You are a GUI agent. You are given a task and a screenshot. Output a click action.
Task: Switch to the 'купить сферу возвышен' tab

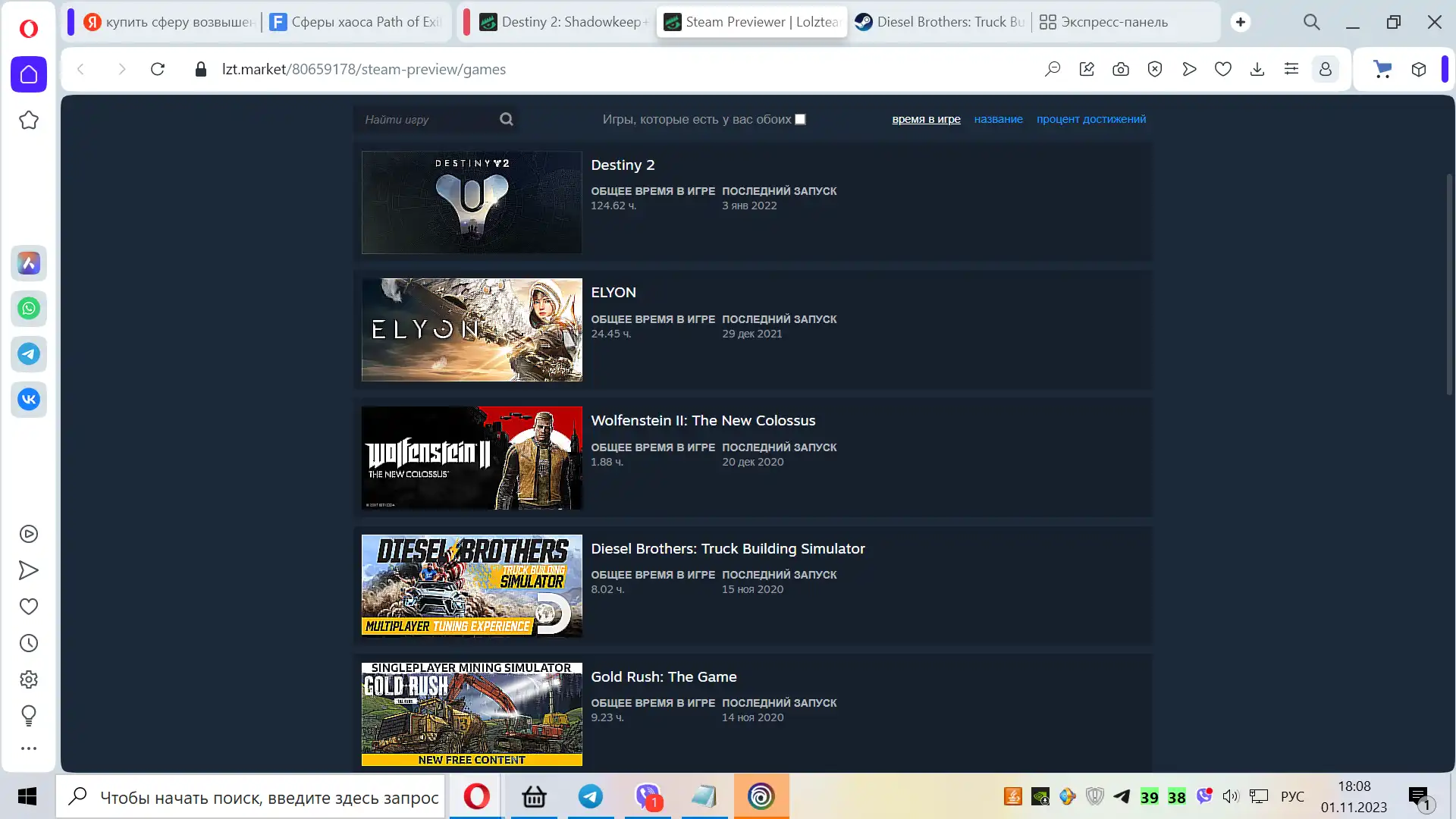(168, 22)
